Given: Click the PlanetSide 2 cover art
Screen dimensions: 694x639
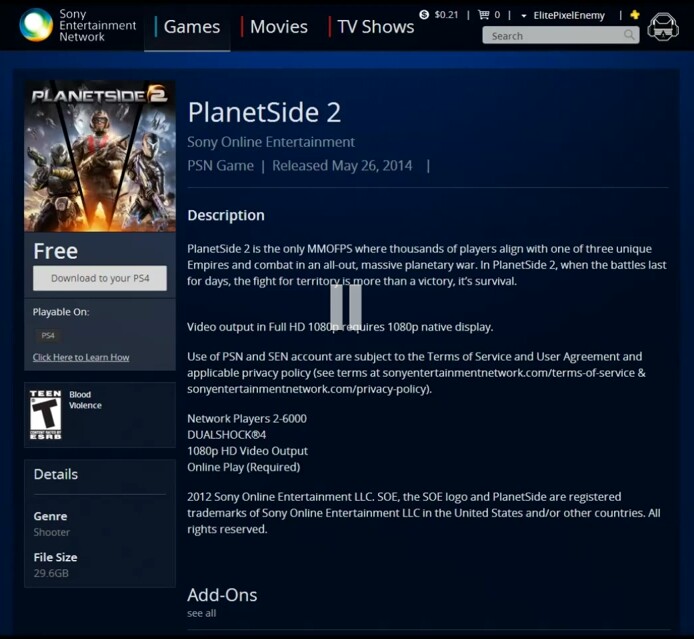Looking at the screenshot, I should (100, 156).
